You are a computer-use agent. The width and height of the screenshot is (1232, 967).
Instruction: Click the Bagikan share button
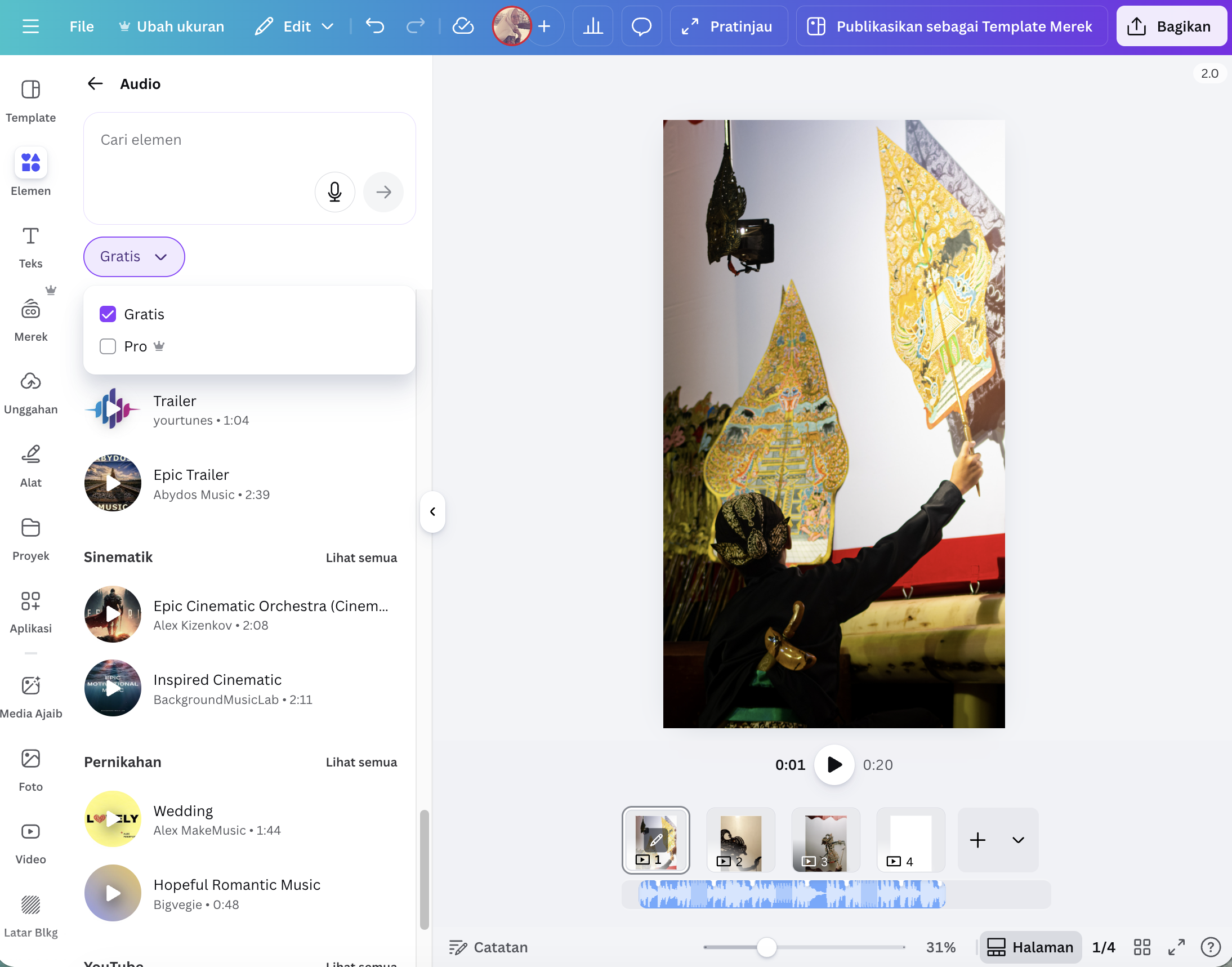pyautogui.click(x=1171, y=26)
